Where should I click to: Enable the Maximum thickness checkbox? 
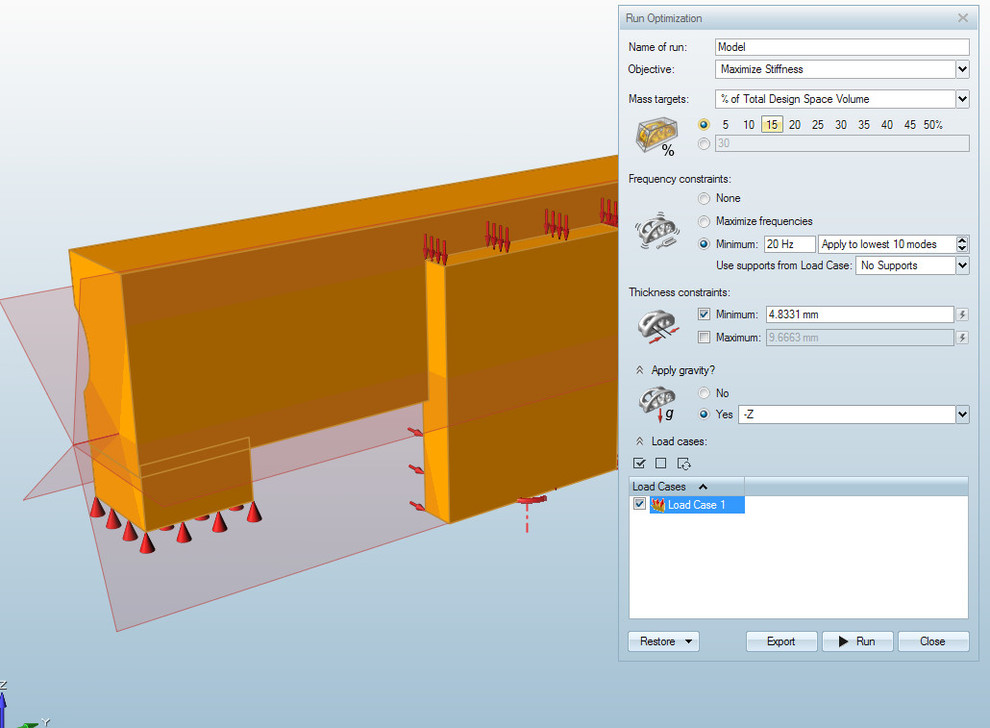coord(704,338)
